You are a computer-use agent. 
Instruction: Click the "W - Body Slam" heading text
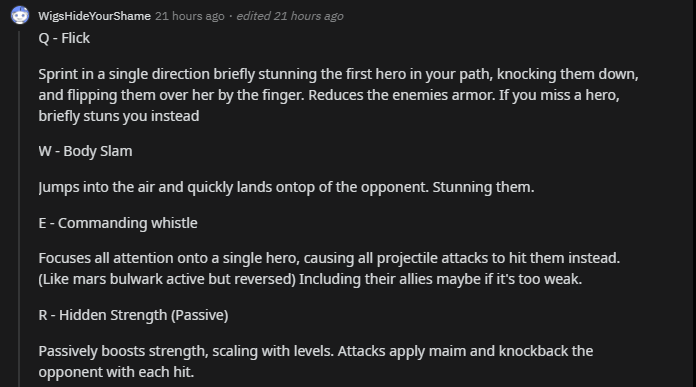pos(85,151)
